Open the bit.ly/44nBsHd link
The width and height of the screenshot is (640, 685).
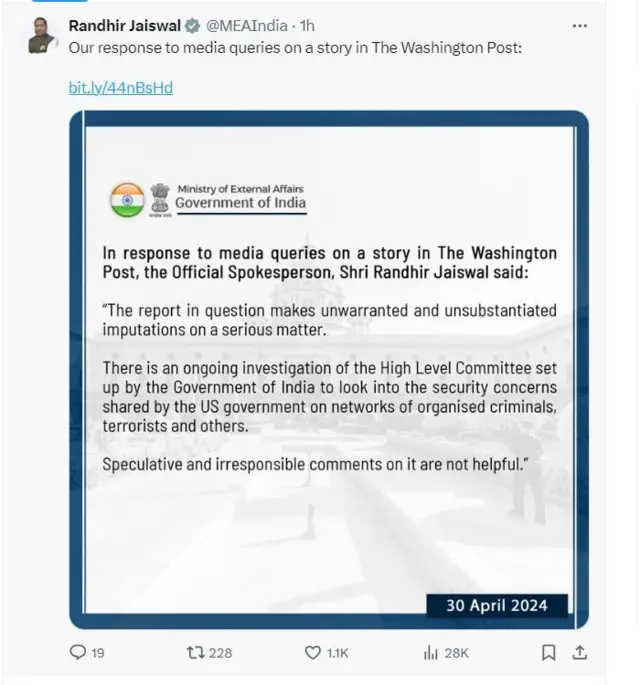pyautogui.click(x=120, y=87)
